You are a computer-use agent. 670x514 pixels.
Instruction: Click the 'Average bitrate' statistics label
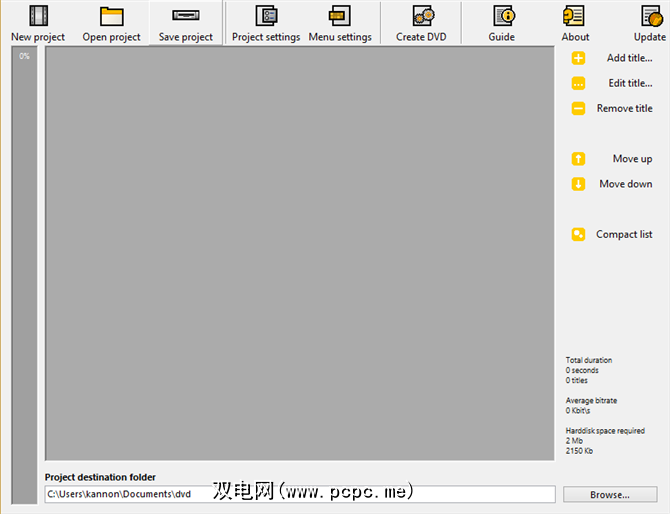(x=591, y=401)
